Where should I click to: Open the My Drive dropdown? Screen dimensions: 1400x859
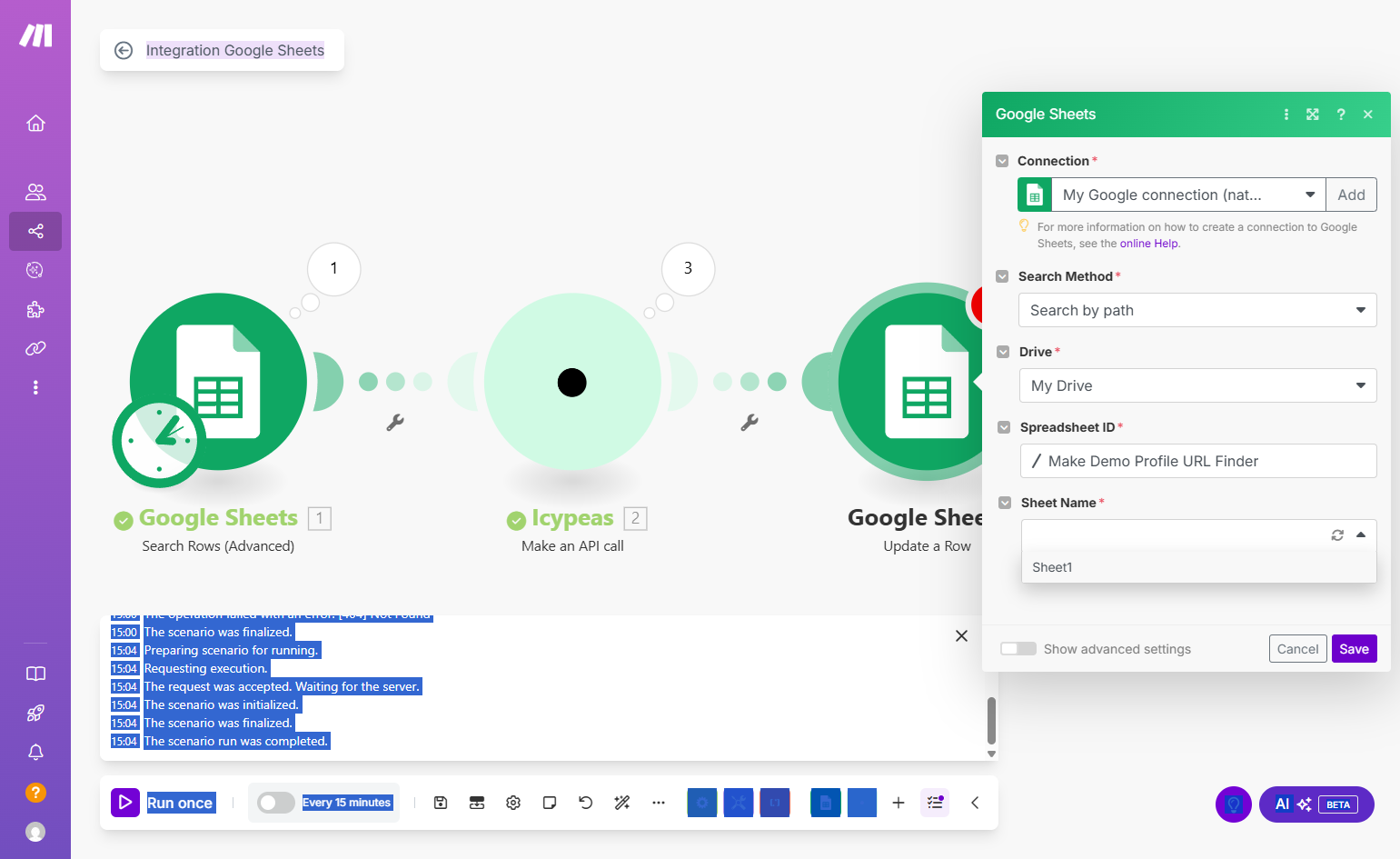(1198, 385)
